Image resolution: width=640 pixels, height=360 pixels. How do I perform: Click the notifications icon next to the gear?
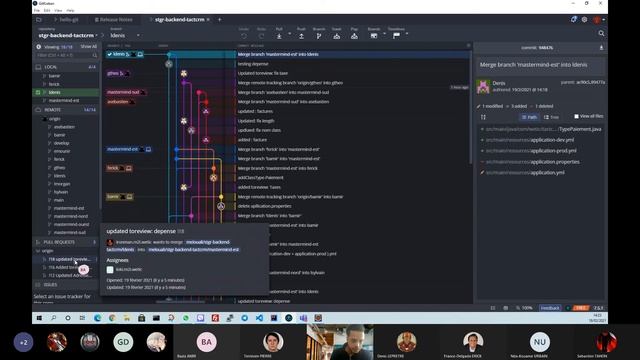tap(574, 19)
